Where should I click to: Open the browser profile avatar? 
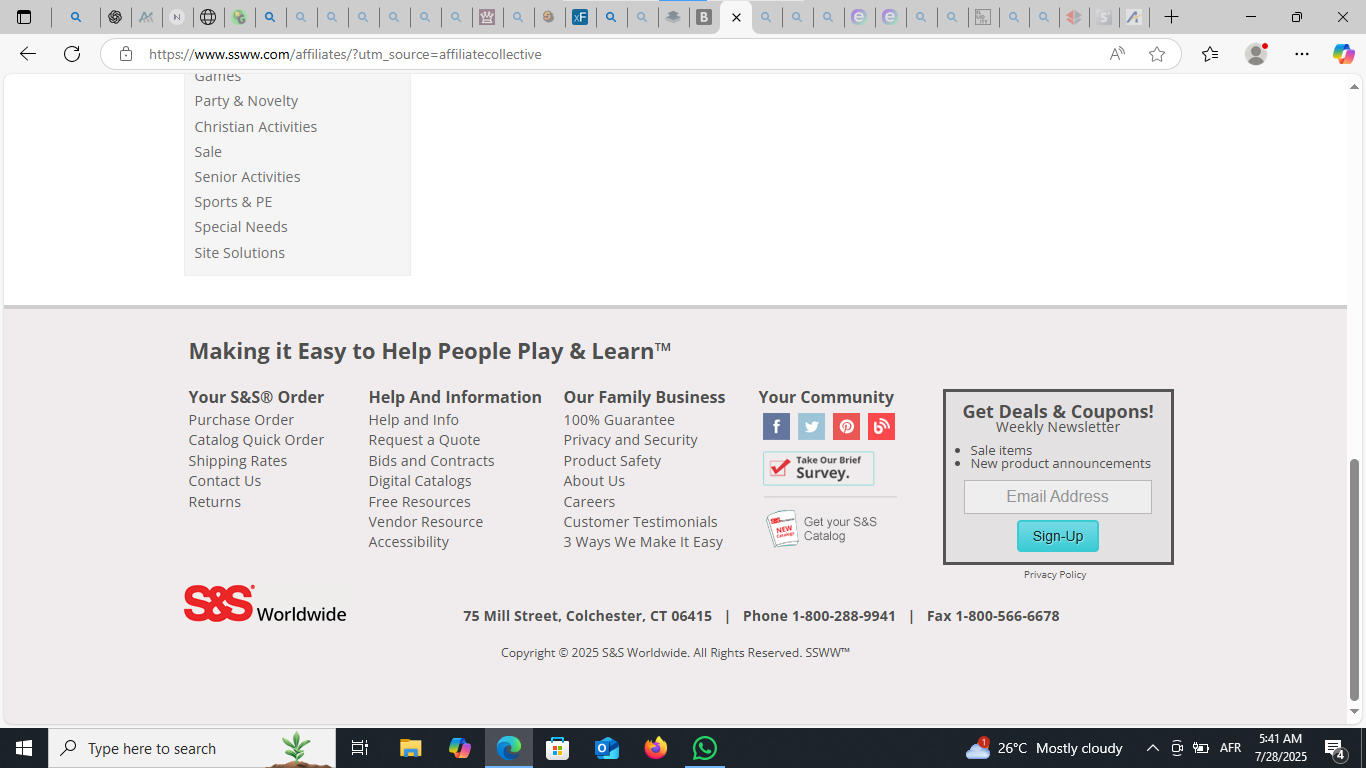(x=1256, y=54)
